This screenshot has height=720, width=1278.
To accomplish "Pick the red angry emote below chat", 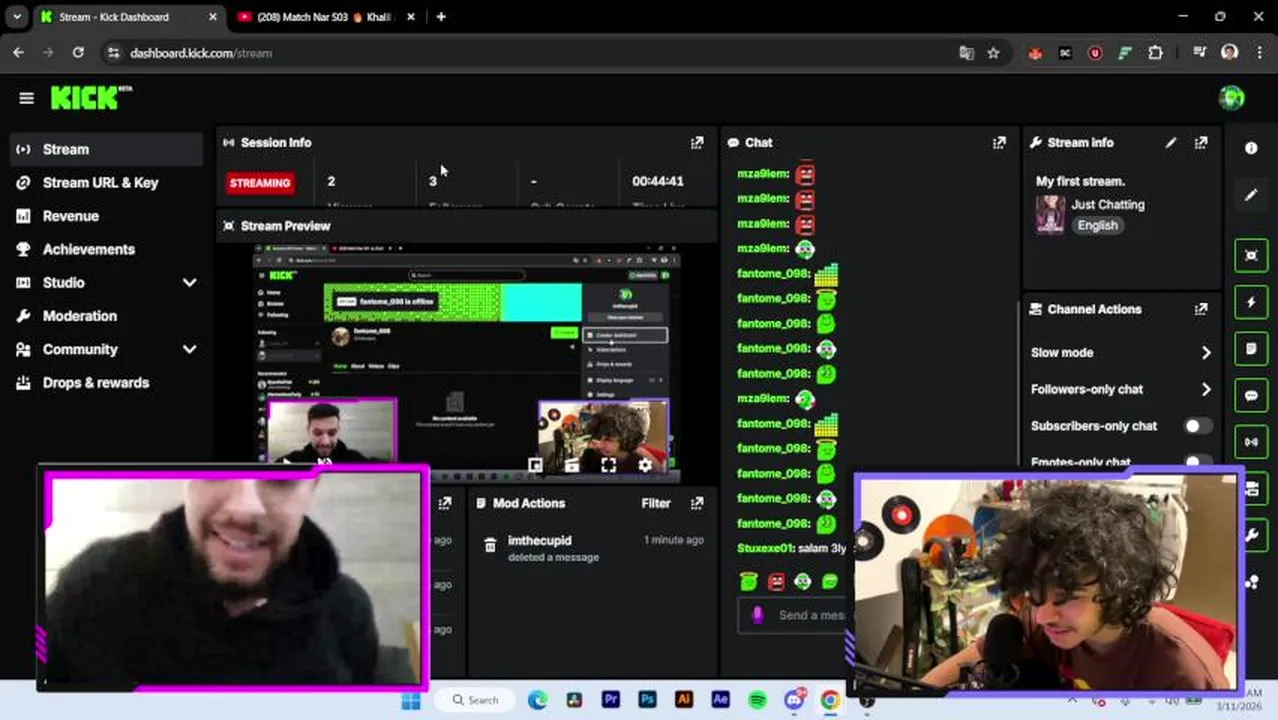I will 776,581.
